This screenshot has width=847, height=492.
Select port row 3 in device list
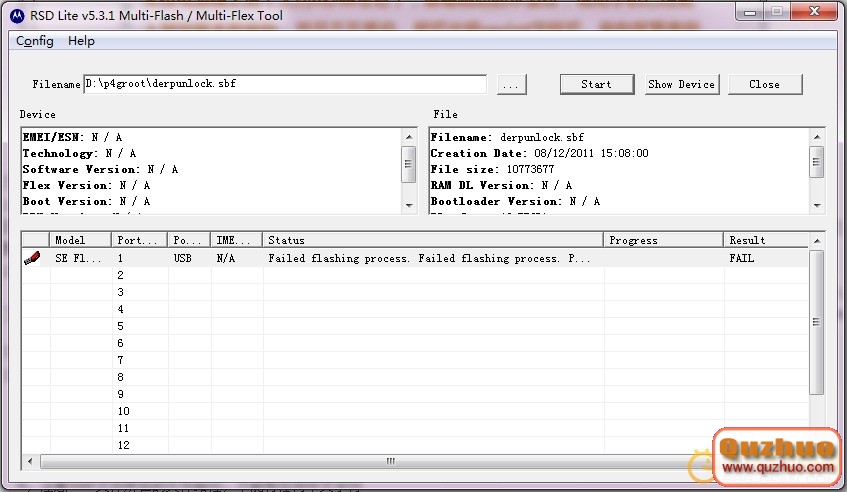pyautogui.click(x=415, y=292)
